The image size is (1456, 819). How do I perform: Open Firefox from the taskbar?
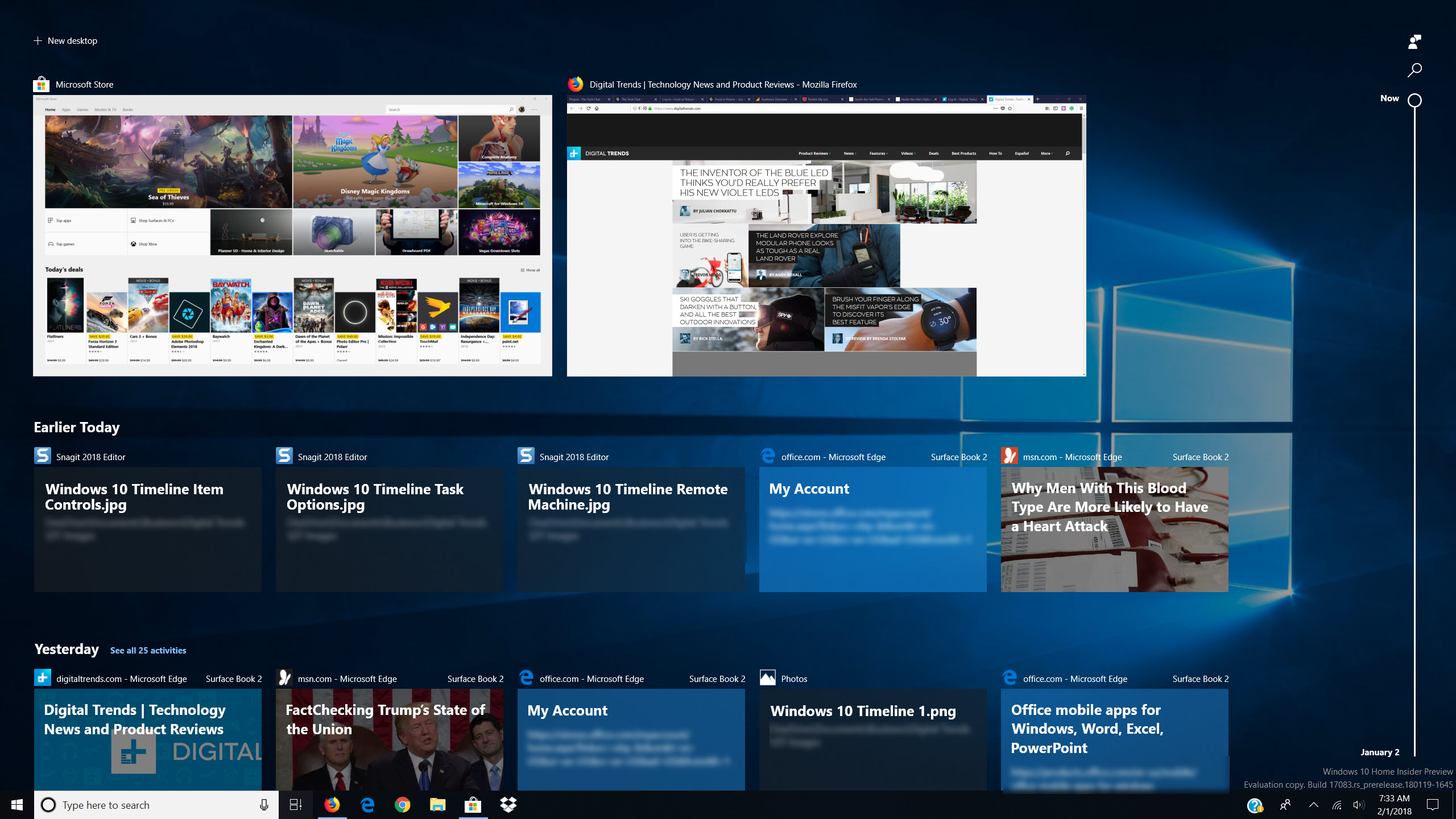click(x=332, y=805)
